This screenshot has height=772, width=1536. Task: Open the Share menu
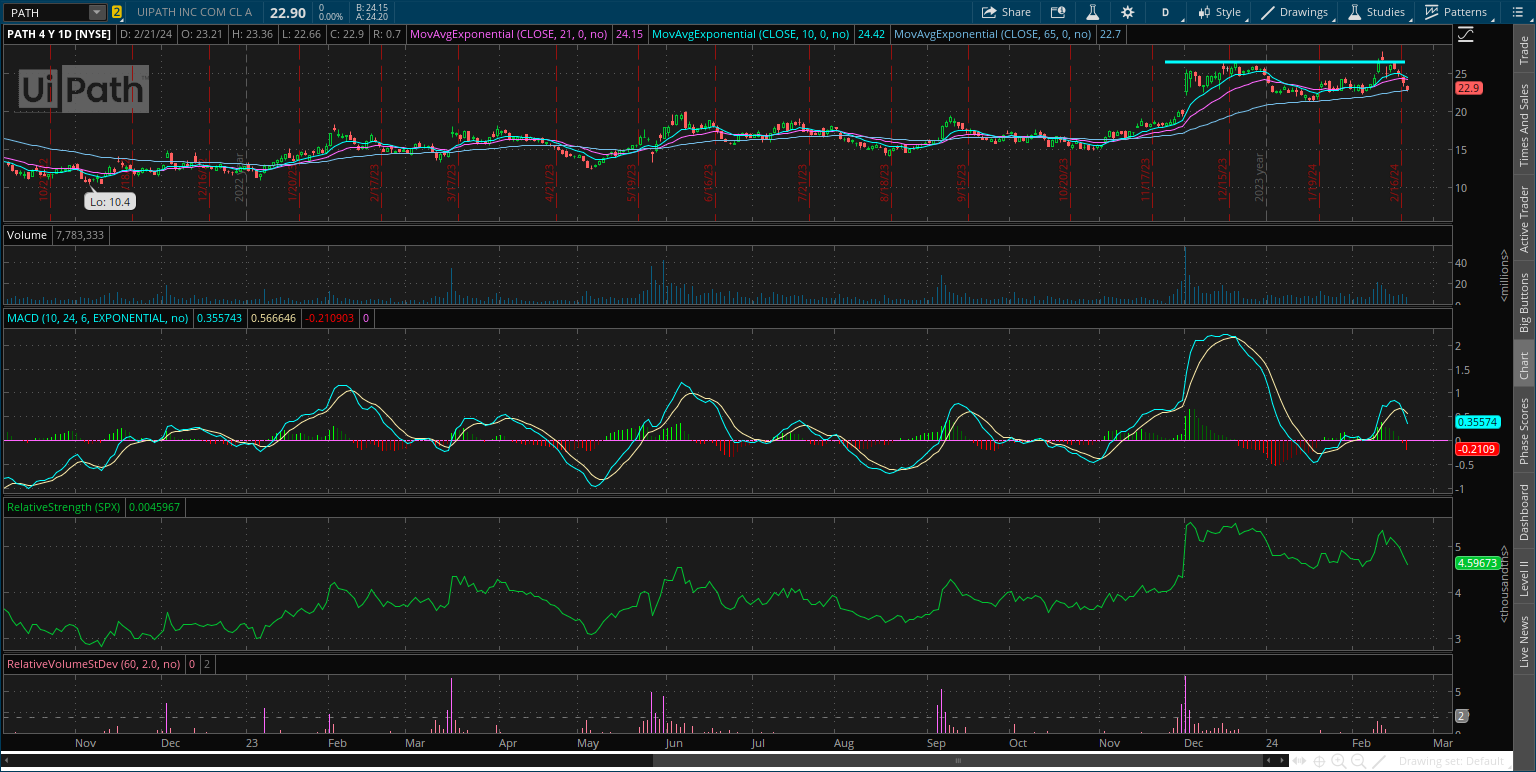click(1006, 12)
